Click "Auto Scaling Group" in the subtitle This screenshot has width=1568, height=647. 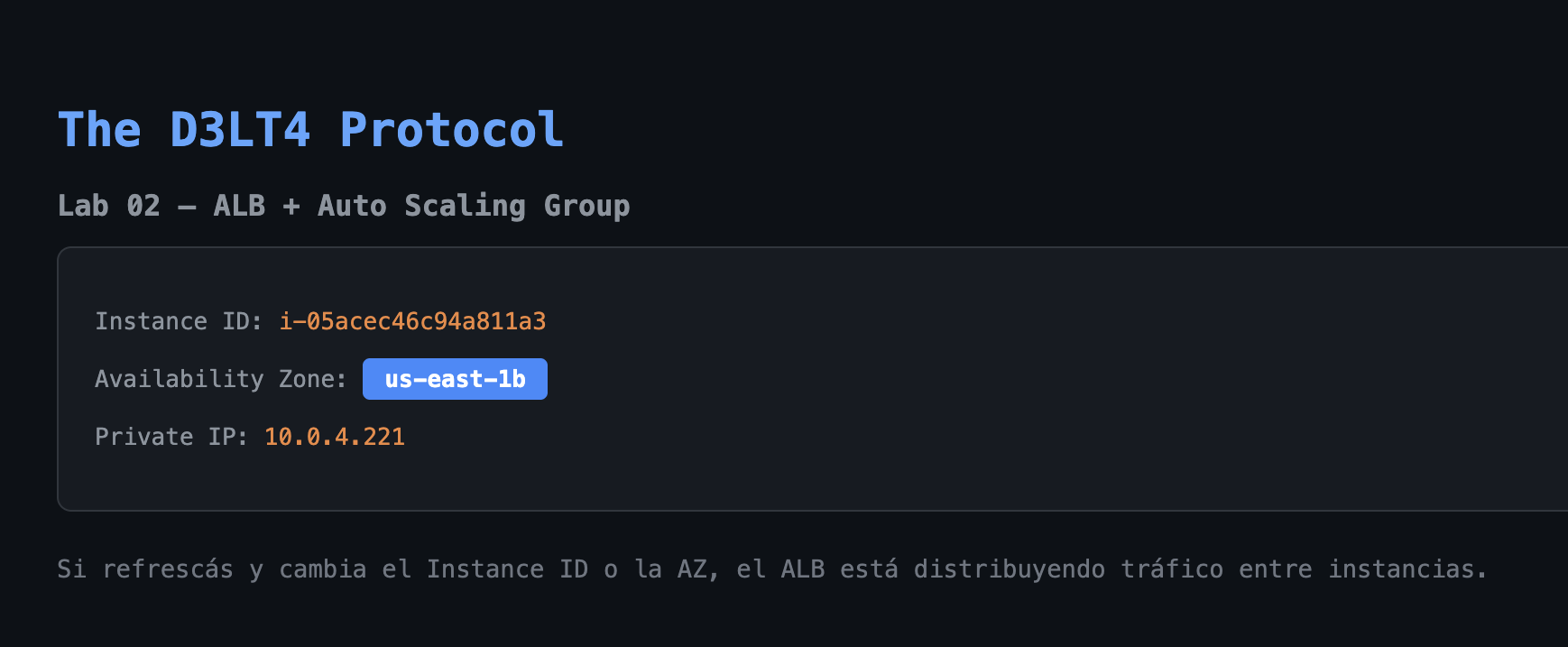point(473,206)
